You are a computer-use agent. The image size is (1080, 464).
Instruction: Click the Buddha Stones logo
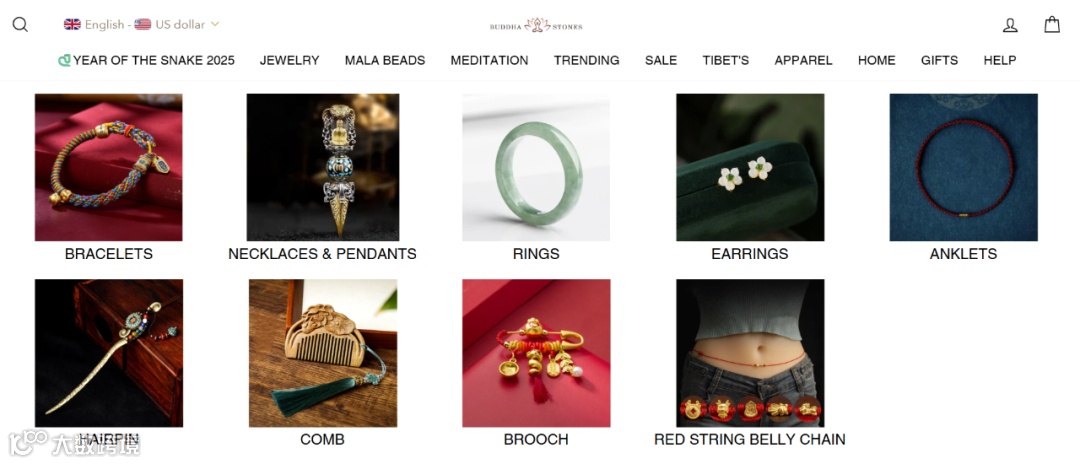click(x=536, y=25)
